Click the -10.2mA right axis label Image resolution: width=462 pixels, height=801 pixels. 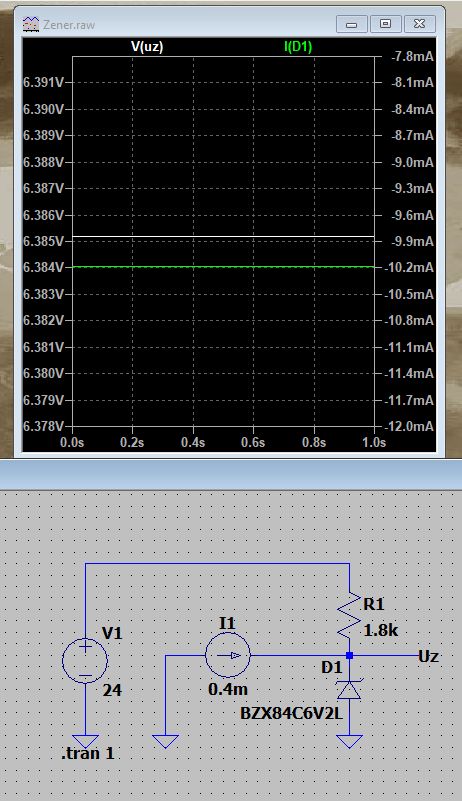pos(409,267)
